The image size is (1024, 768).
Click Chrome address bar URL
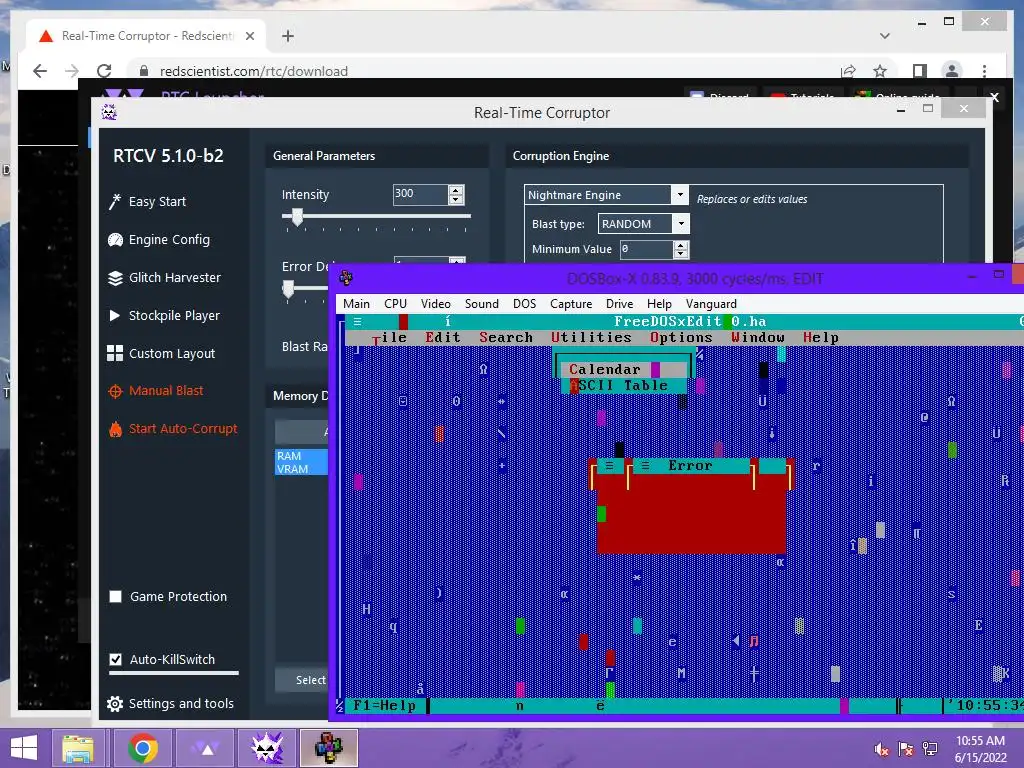coord(253,71)
